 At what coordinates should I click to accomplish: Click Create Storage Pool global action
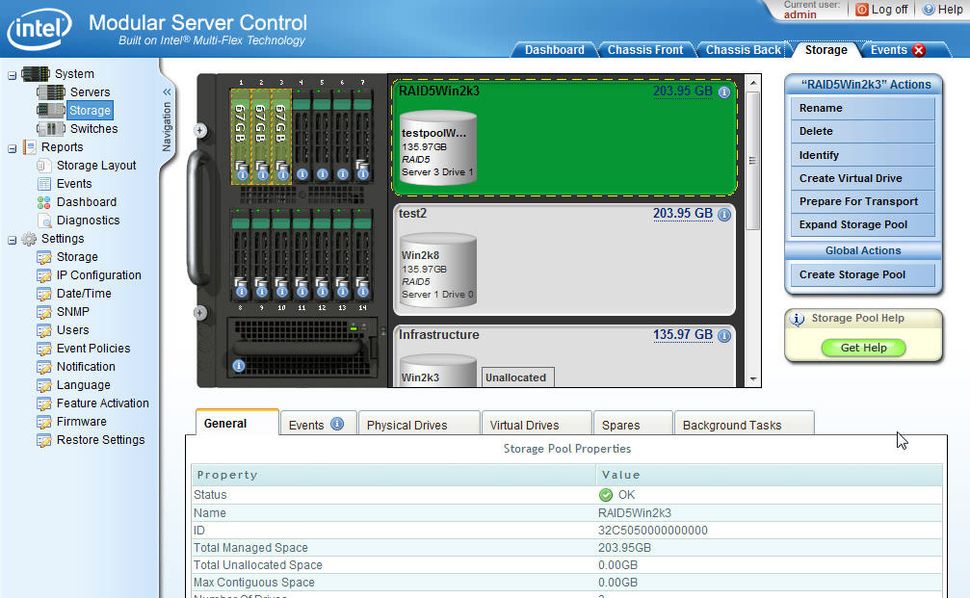click(862, 275)
